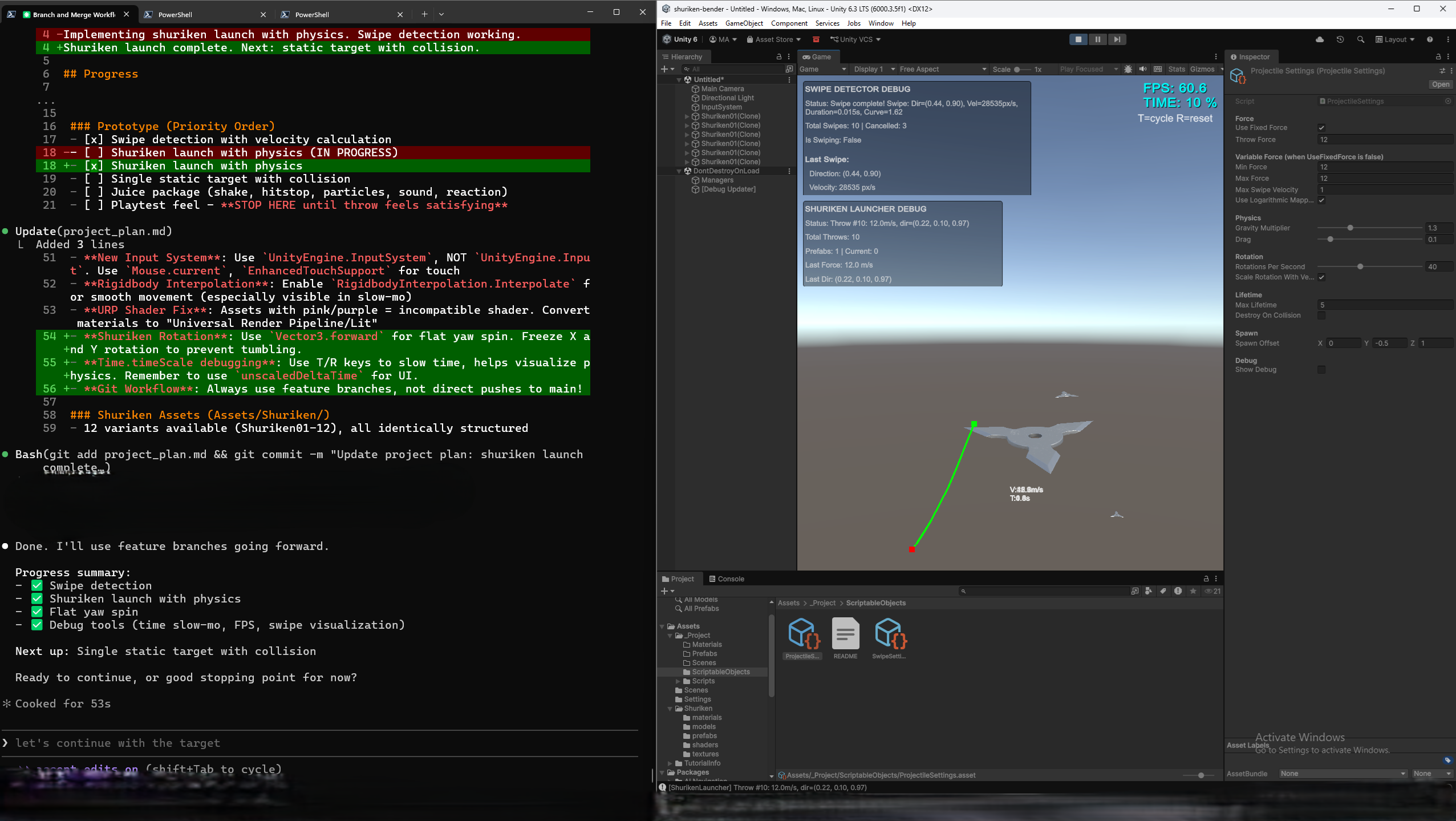Switch to the Console tab

(x=727, y=579)
